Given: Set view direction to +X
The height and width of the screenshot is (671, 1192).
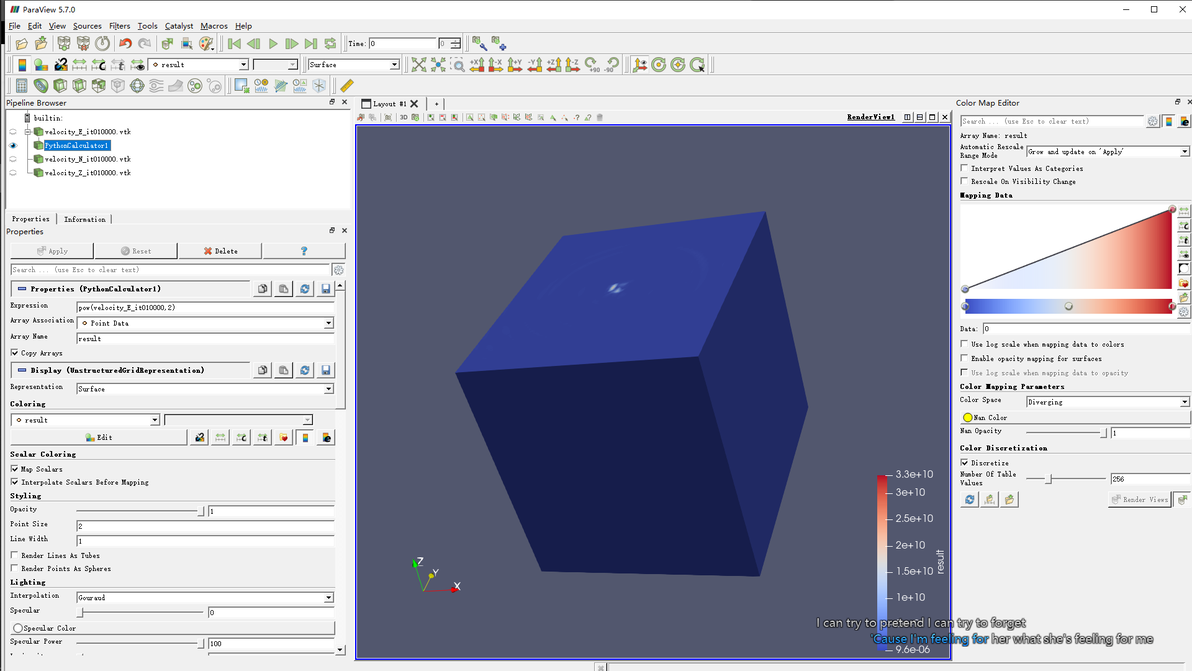Looking at the screenshot, I should pos(477,65).
